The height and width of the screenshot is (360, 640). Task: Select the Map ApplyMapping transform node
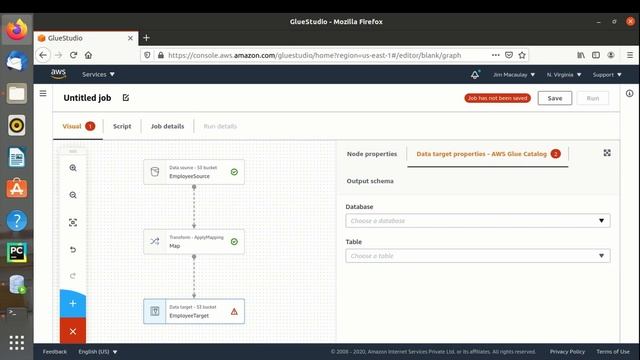pyautogui.click(x=194, y=242)
